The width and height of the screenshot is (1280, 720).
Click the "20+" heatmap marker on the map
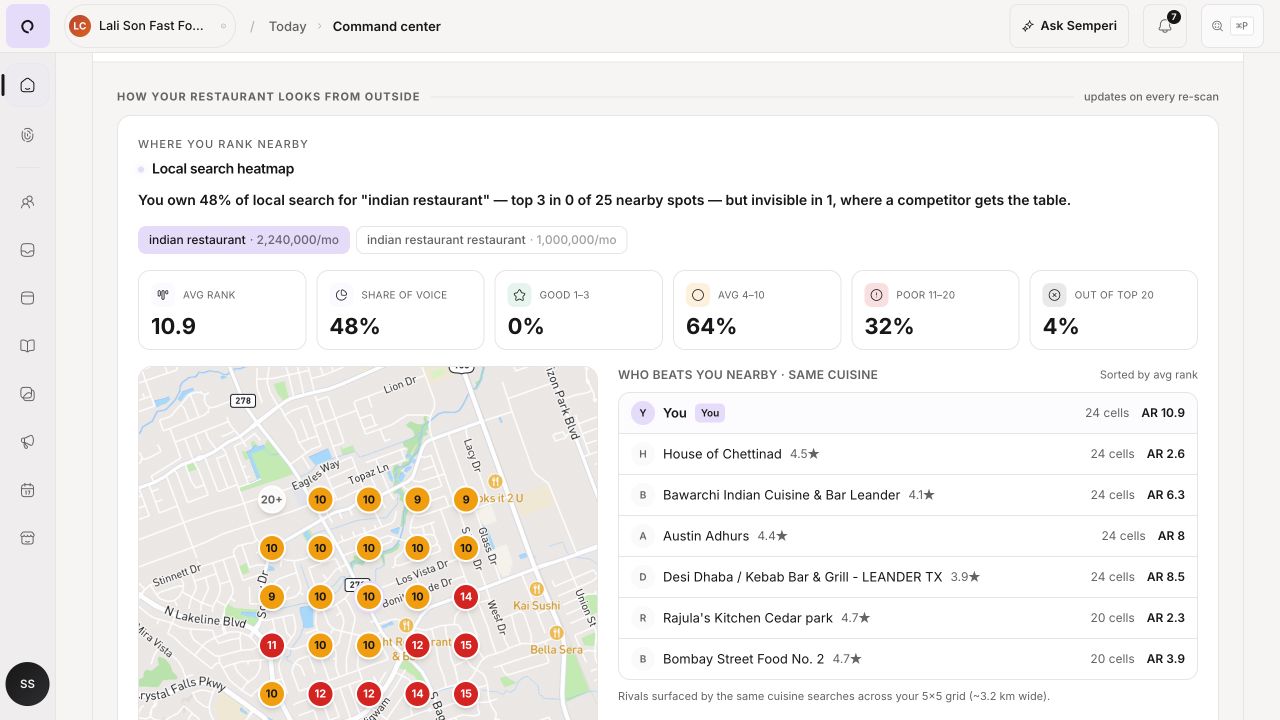[271, 499]
